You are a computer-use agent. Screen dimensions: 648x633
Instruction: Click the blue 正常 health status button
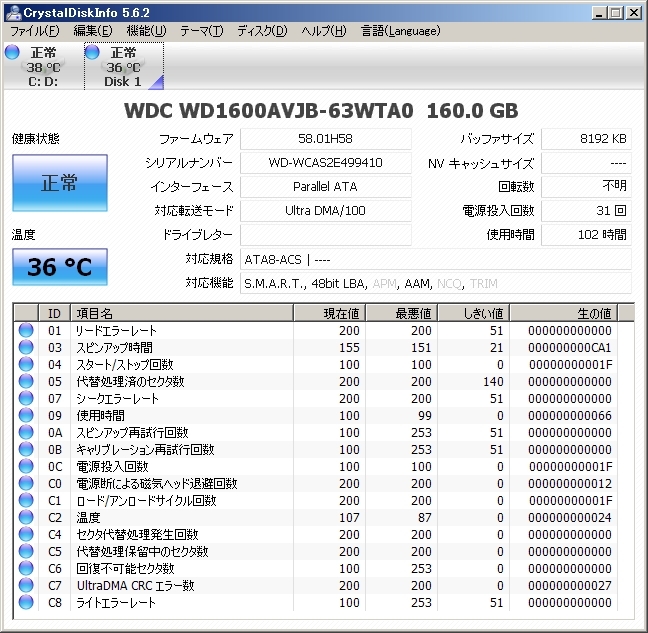point(59,184)
